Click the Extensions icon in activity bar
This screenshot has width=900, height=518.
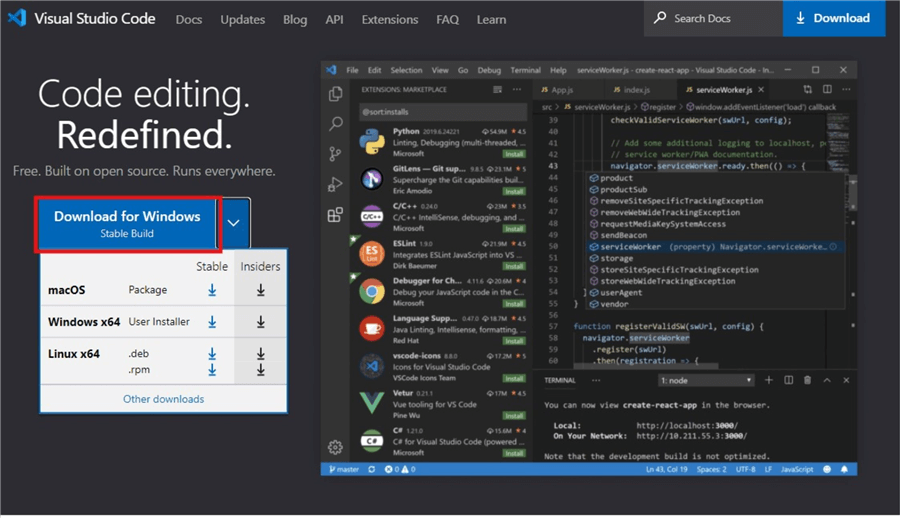coord(336,215)
